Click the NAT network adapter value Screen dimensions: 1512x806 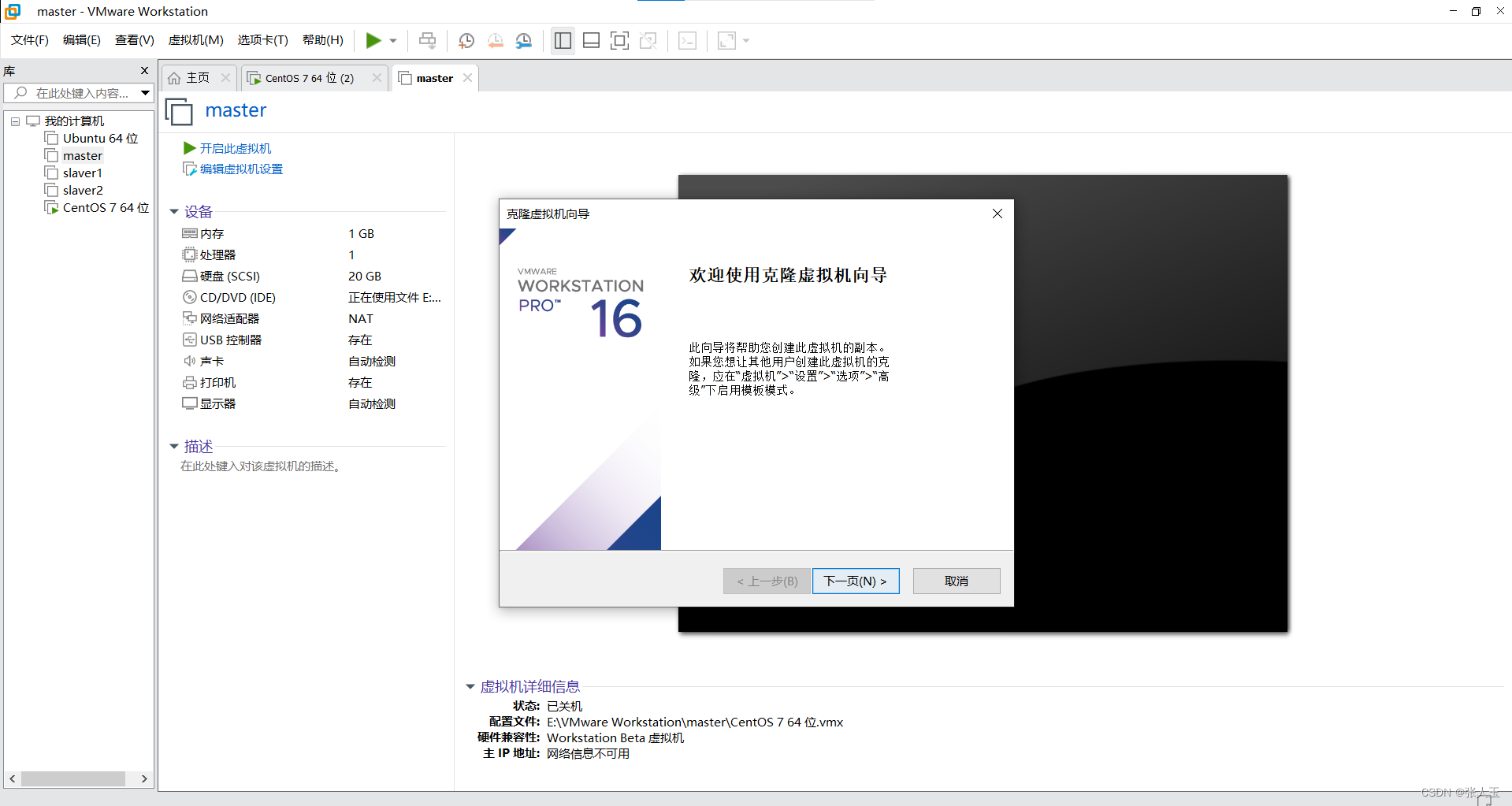pyautogui.click(x=361, y=318)
